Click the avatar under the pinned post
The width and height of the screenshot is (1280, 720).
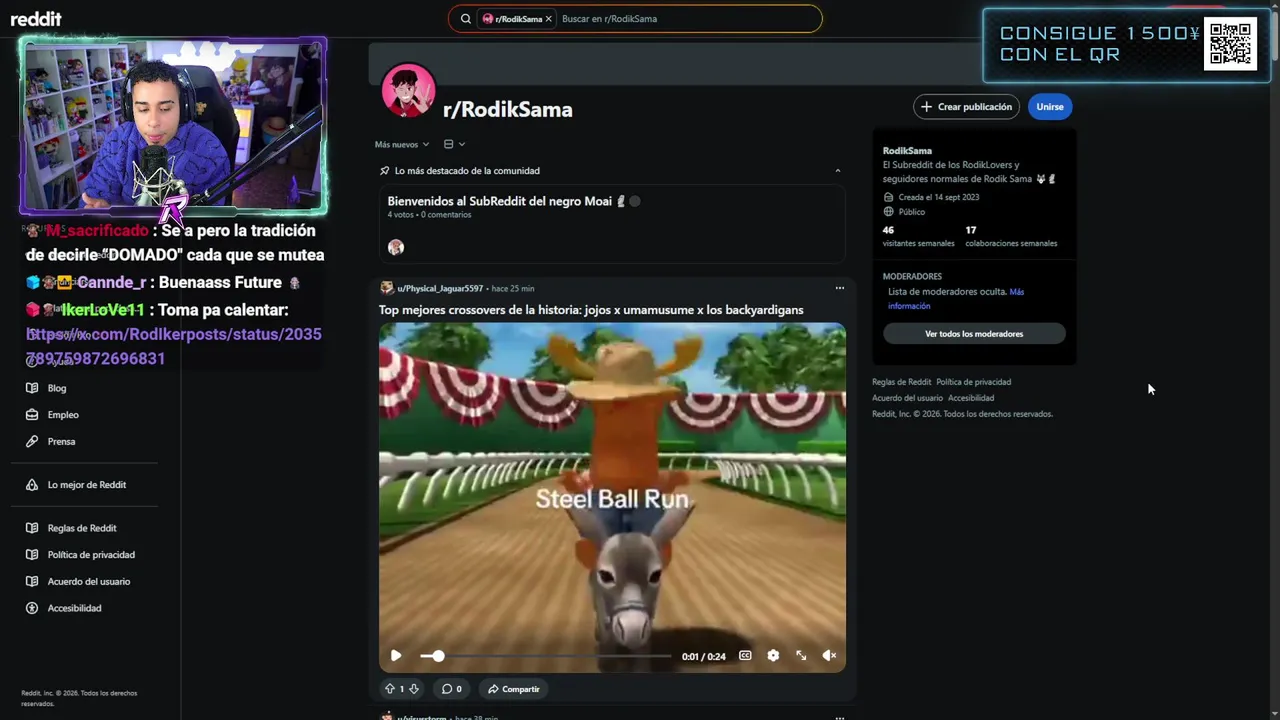(x=396, y=247)
